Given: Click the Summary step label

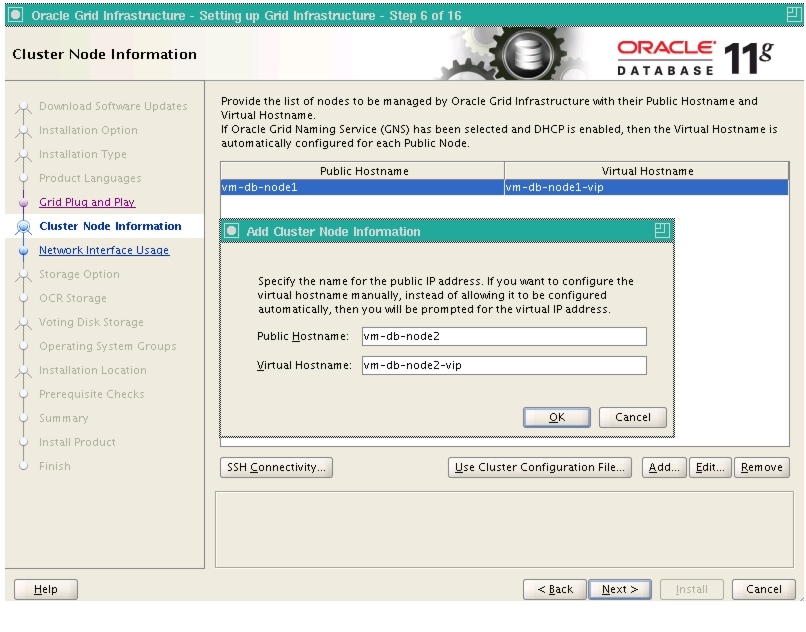Looking at the screenshot, I should tap(64, 418).
